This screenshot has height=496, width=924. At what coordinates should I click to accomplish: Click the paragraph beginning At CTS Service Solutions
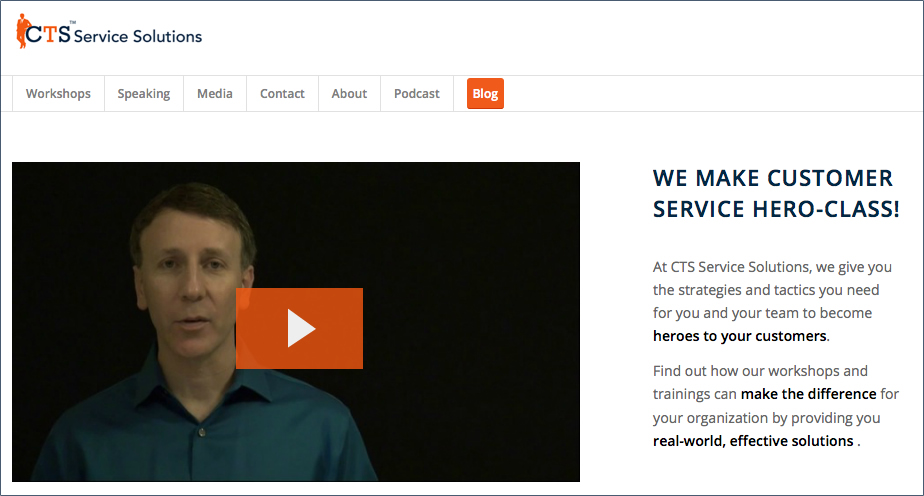tap(773, 302)
